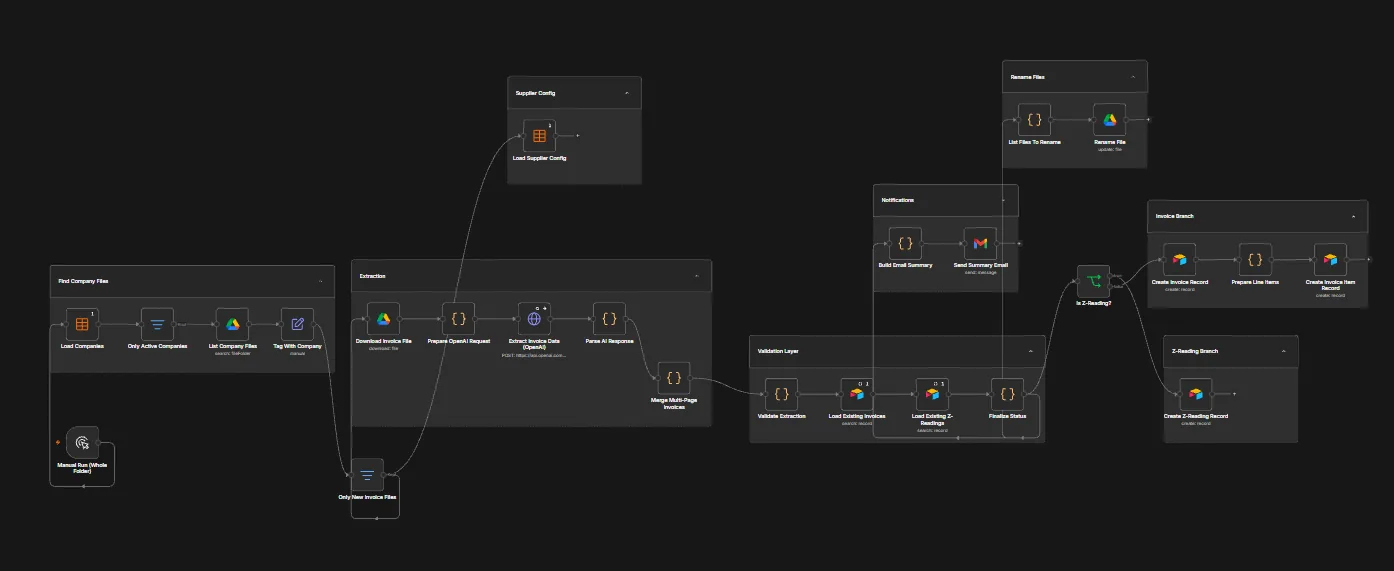Select the Prepare OpenAI Request code node
Viewport: 1394px width, 571px height.
(x=459, y=319)
